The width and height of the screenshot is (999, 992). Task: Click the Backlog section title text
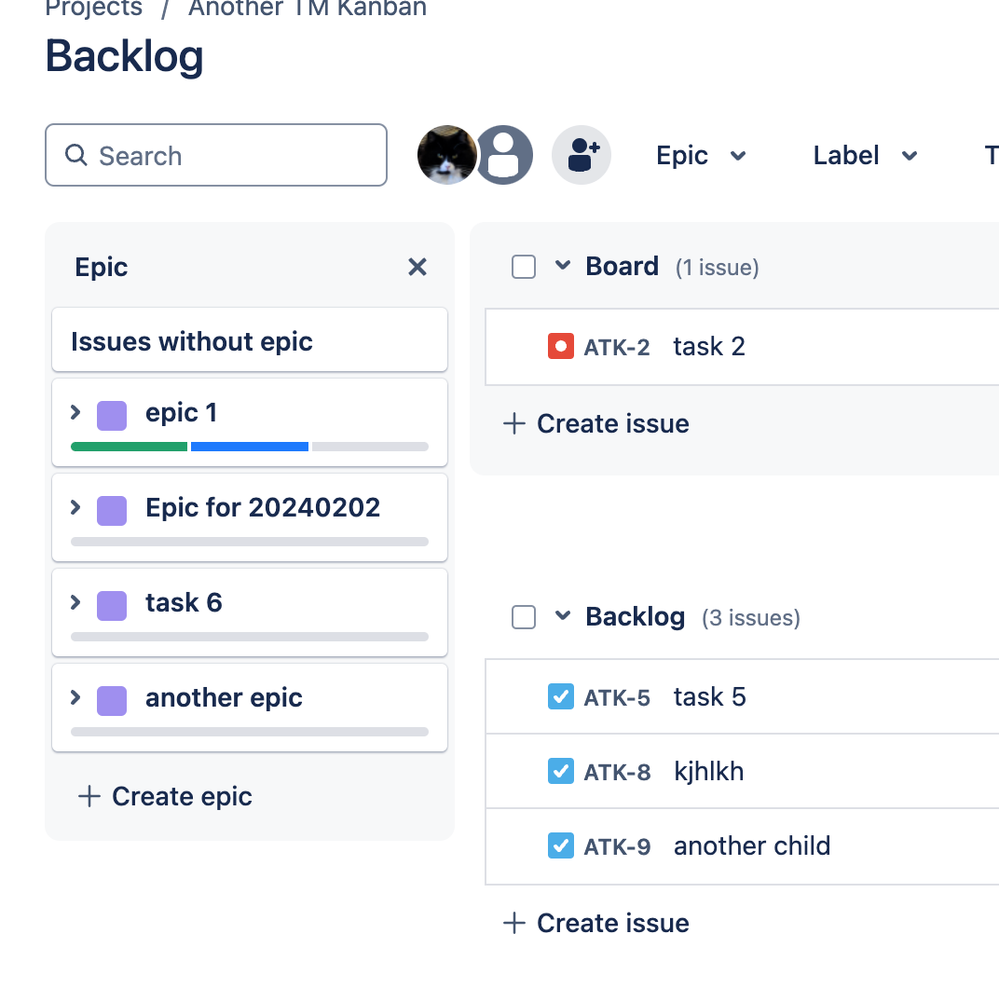pos(635,617)
